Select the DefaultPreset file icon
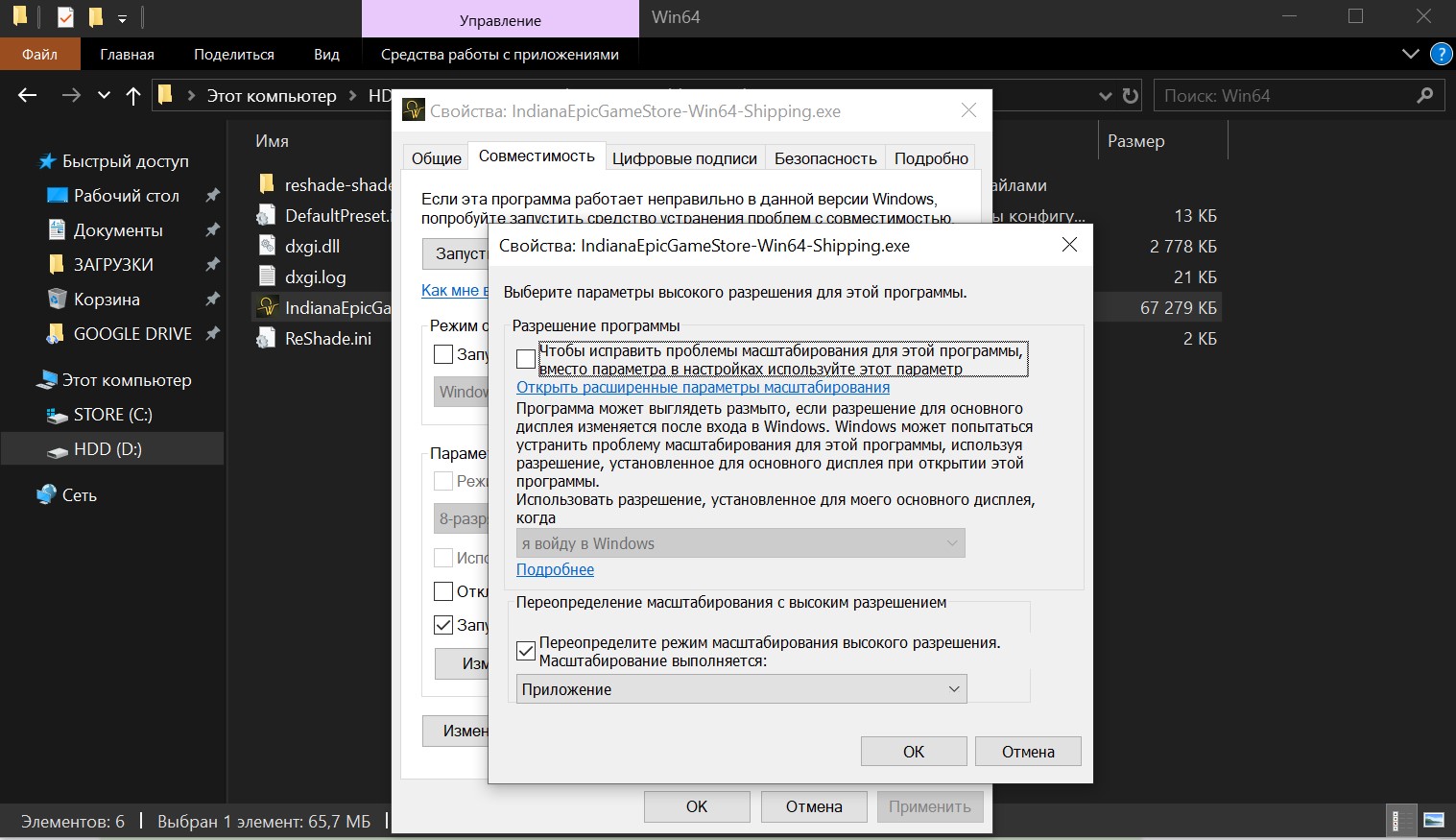This screenshot has height=840, width=1456. coord(267,215)
